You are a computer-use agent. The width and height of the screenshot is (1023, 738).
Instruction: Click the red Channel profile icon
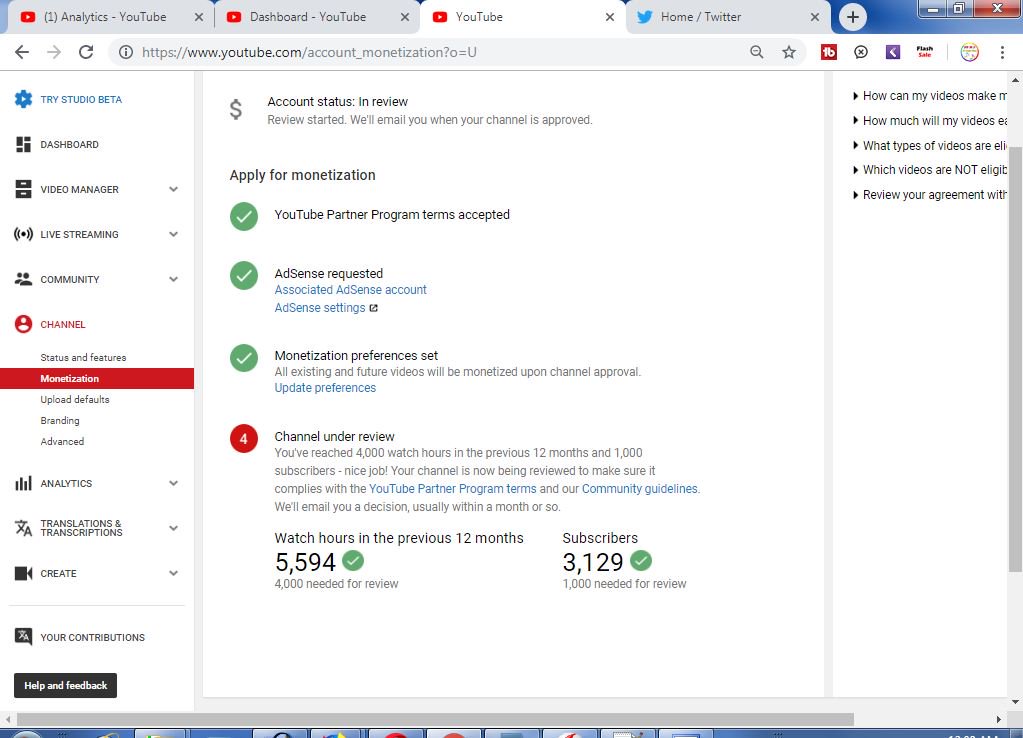pos(23,324)
